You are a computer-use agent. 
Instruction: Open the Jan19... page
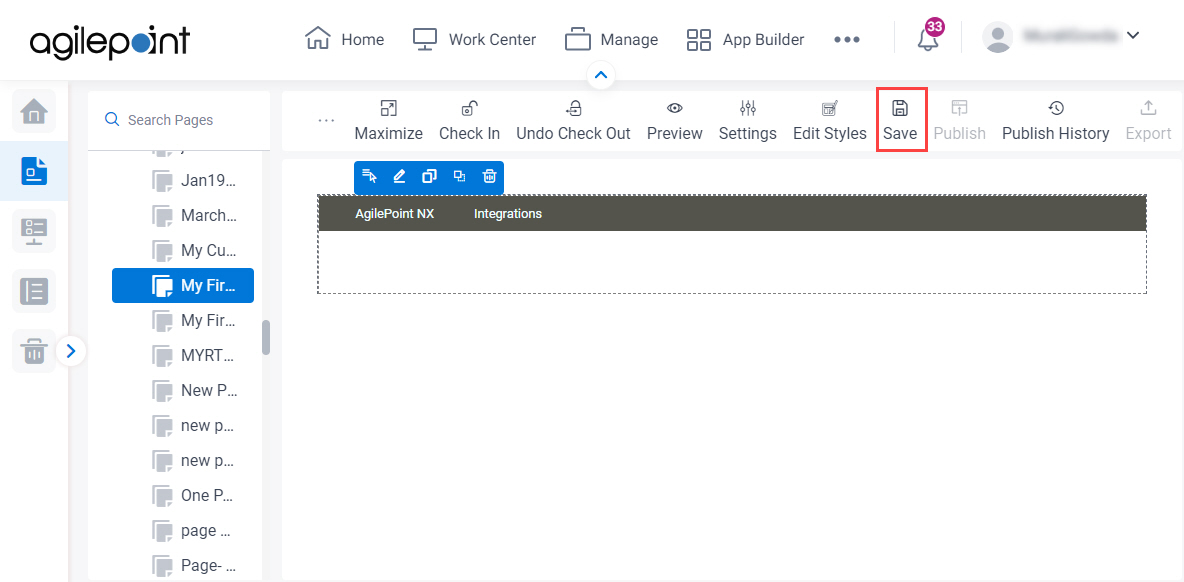click(x=195, y=180)
